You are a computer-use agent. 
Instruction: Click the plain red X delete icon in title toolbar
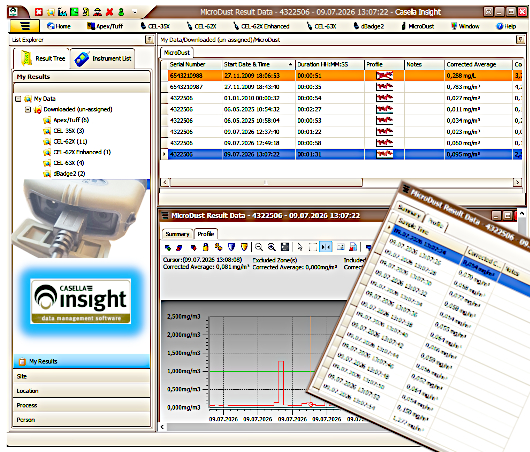click(110, 12)
